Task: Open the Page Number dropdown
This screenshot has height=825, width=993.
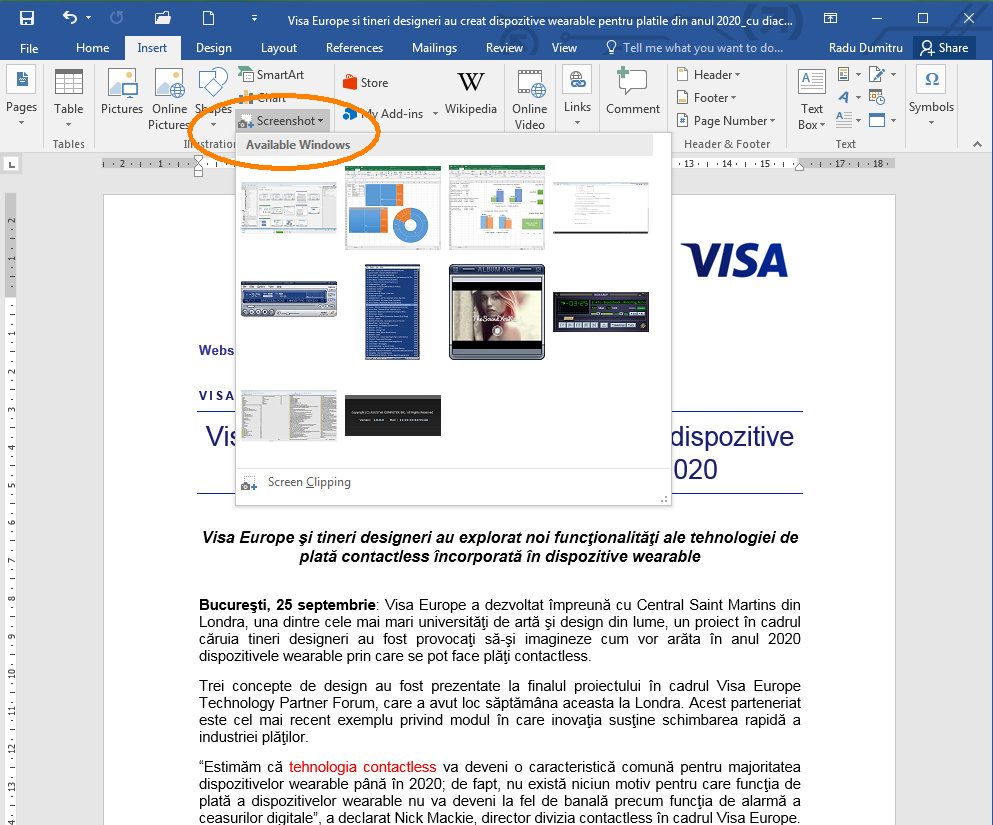Action: [x=726, y=120]
